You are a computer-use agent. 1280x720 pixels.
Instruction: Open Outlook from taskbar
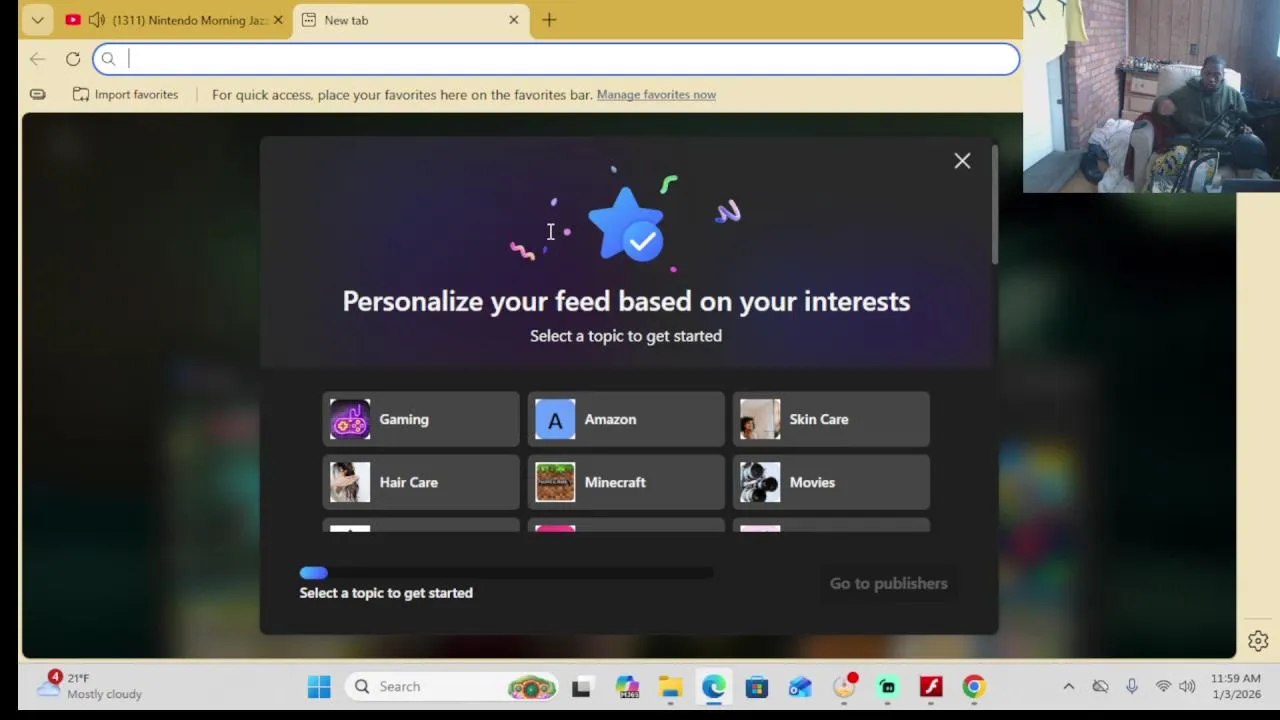[x=800, y=687]
